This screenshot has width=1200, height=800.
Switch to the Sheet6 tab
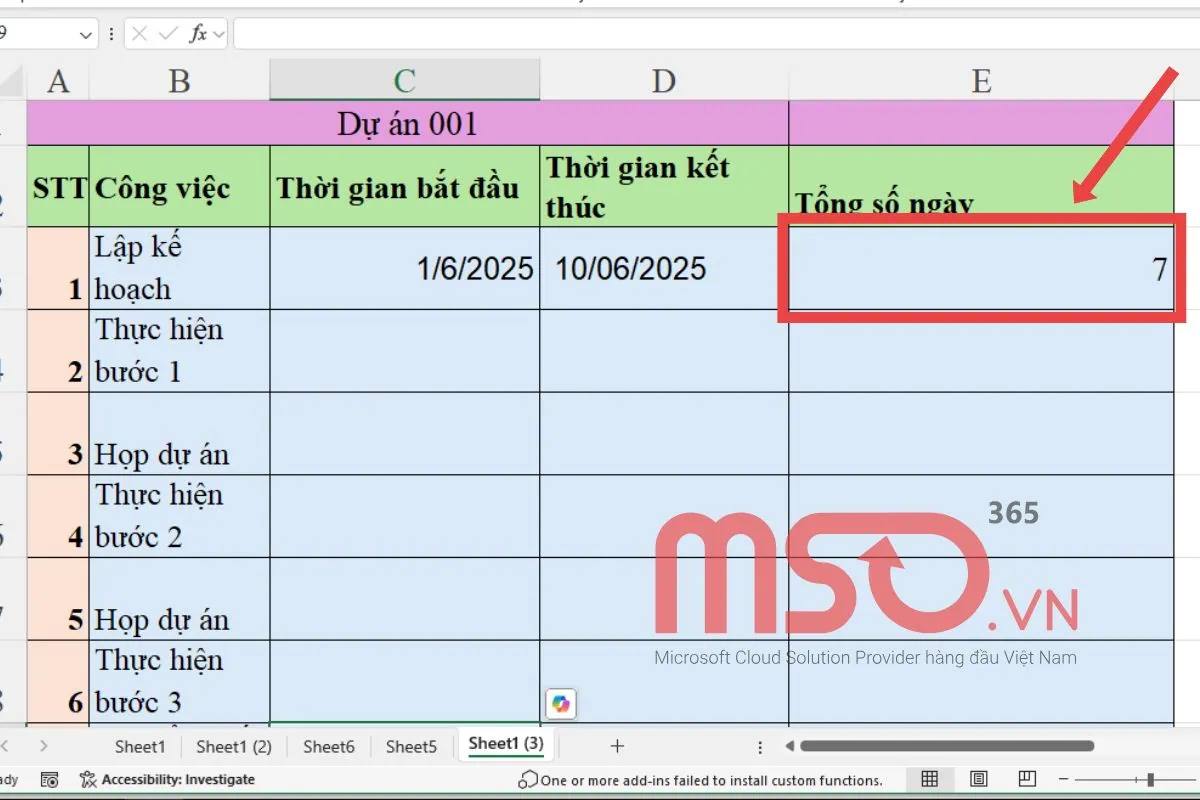point(328,746)
